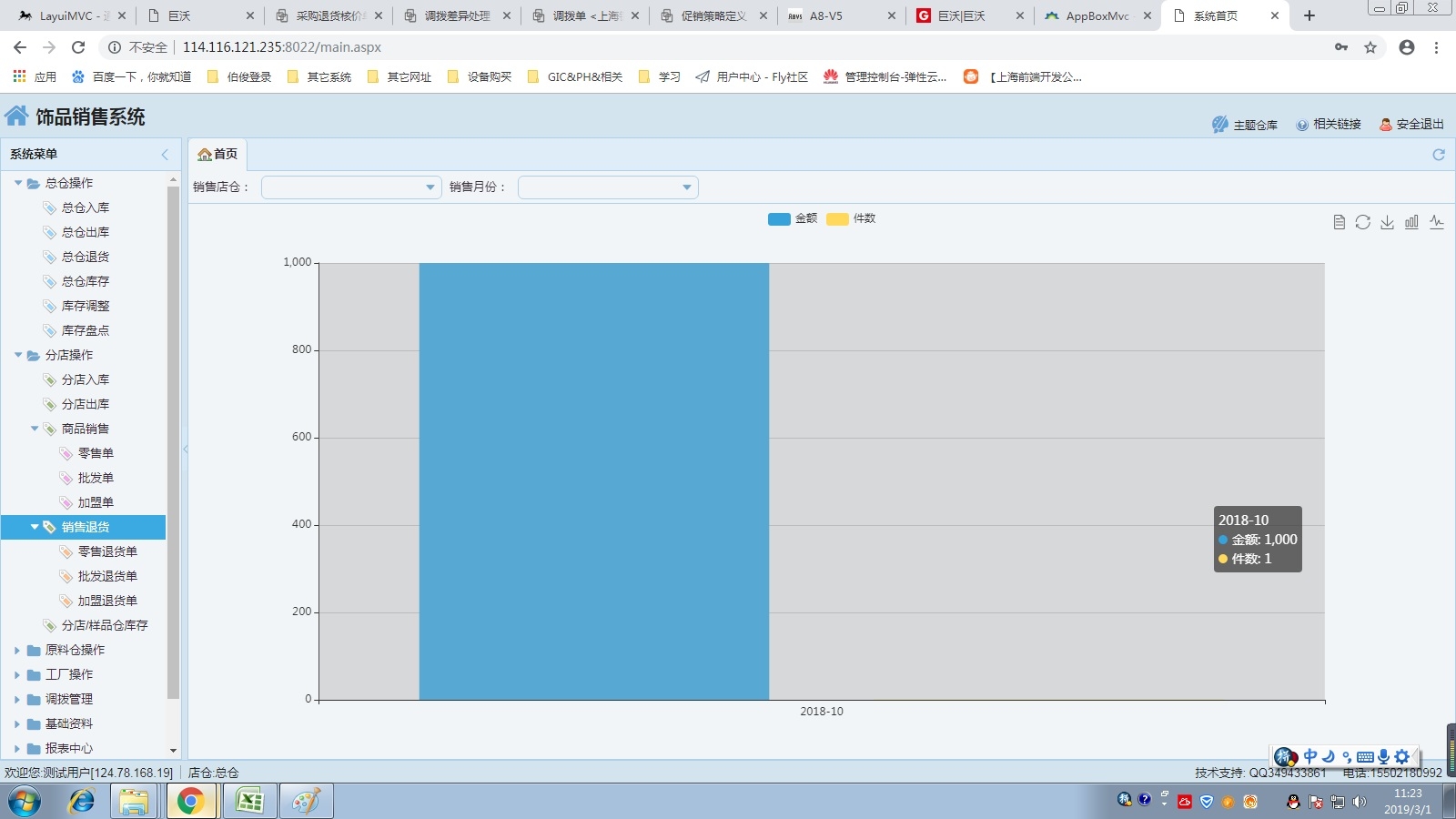Open 主题仓库 theme icon
This screenshot has width=1456, height=819.
tap(1245, 125)
